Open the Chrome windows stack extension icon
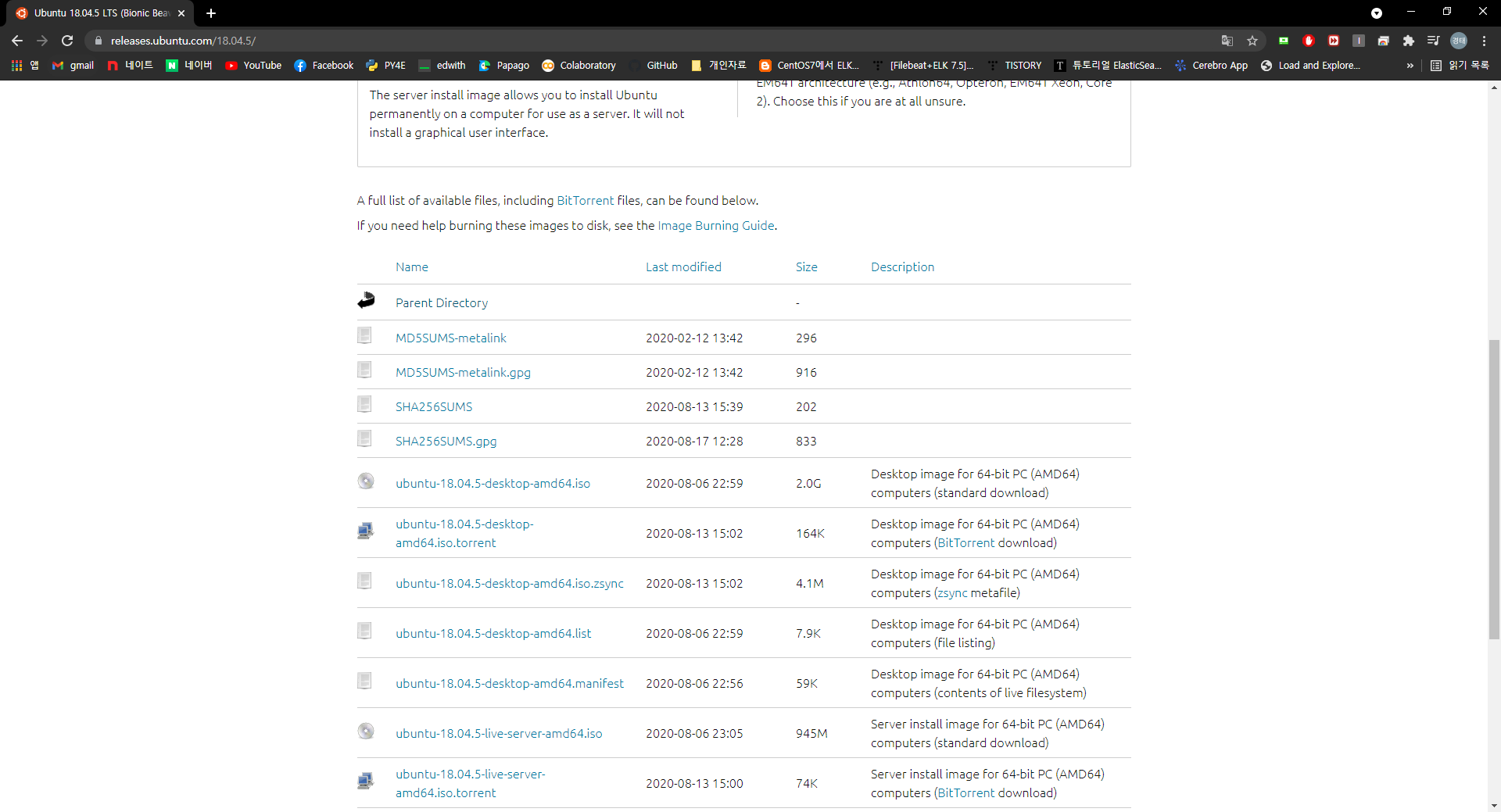1501x812 pixels. click(1384, 41)
